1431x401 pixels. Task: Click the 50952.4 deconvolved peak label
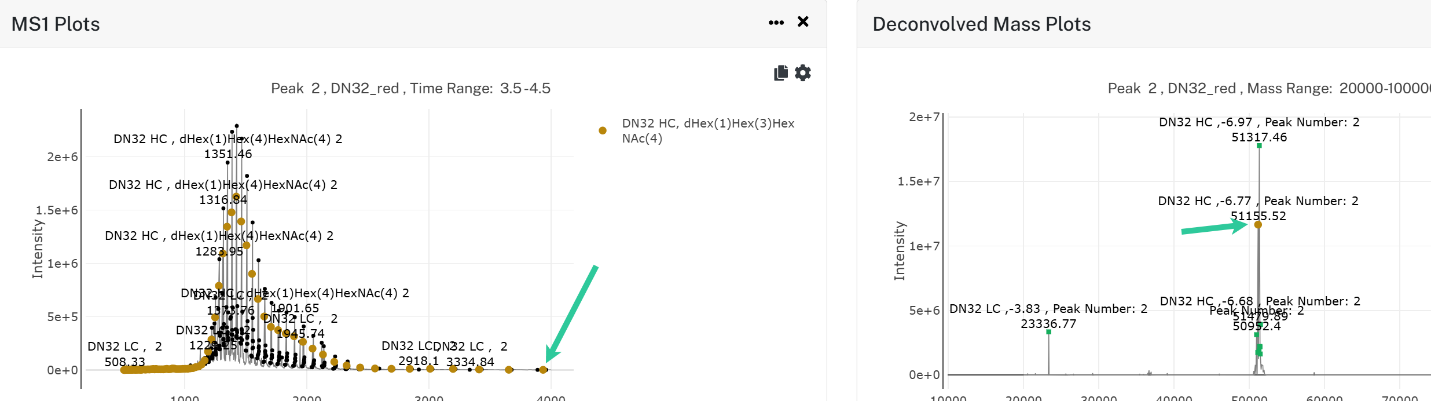(x=1258, y=326)
